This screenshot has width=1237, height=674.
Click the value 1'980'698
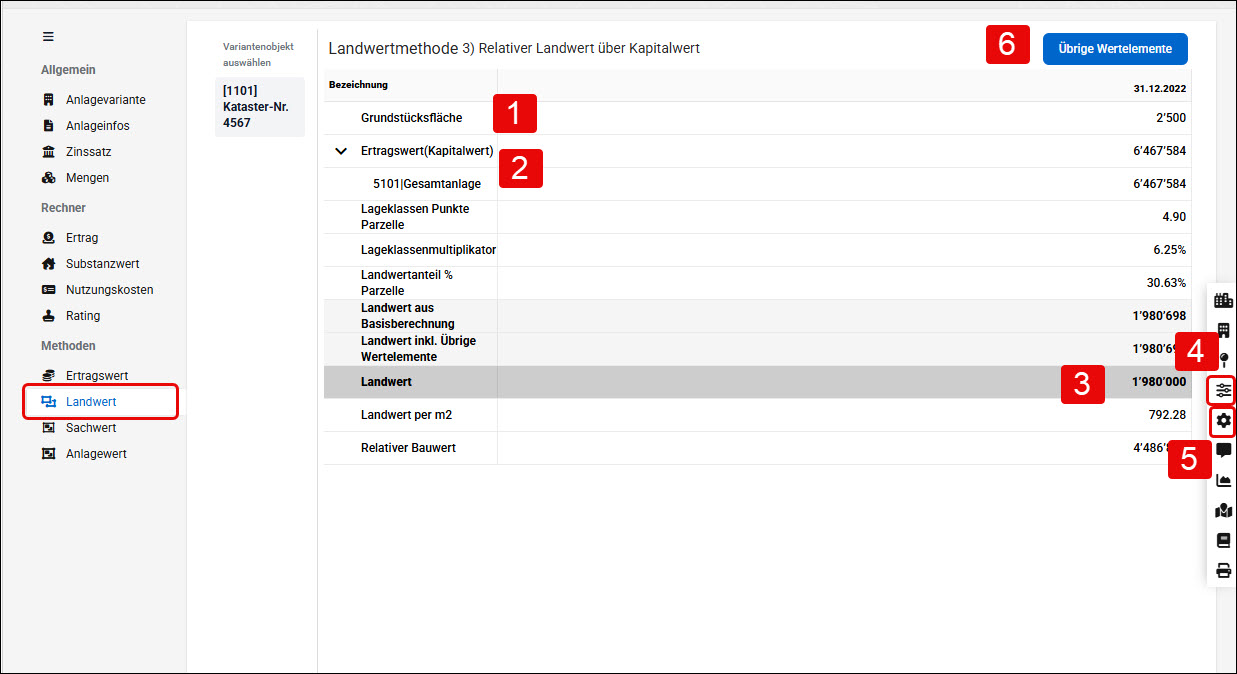coord(1159,316)
